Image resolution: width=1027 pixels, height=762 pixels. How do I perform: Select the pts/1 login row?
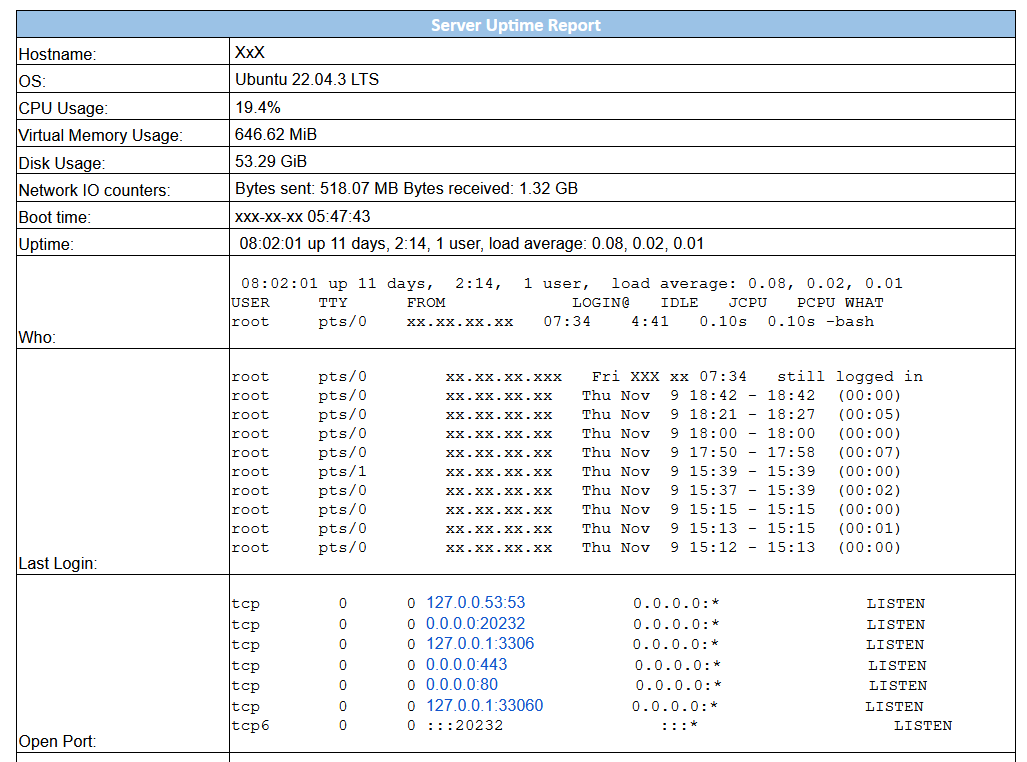[x=567, y=472]
